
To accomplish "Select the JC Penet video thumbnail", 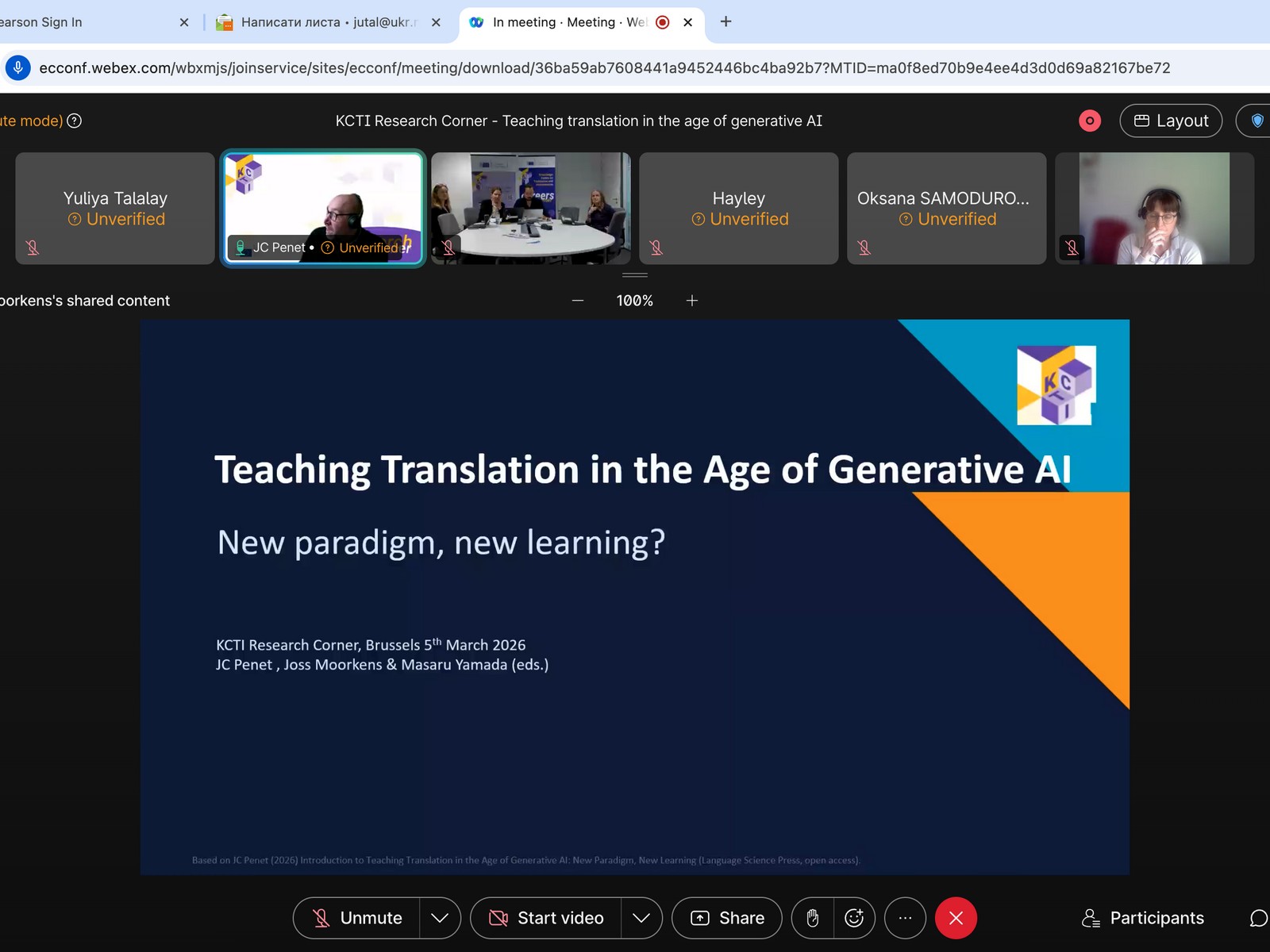I will [323, 208].
